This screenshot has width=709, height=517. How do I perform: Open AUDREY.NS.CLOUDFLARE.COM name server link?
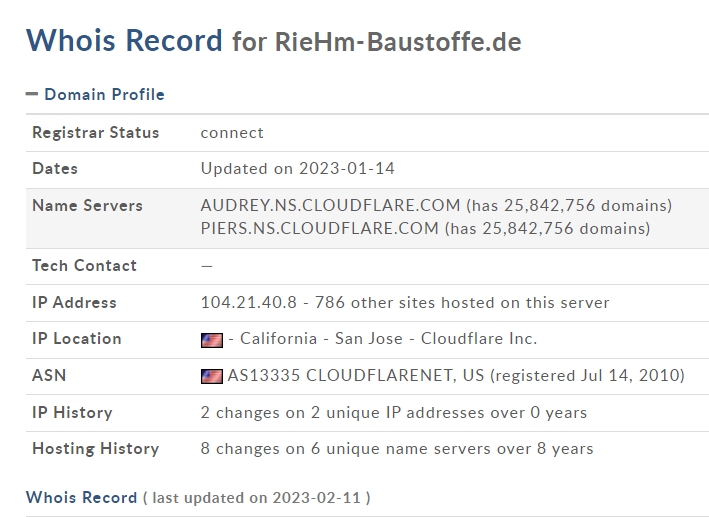[331, 205]
